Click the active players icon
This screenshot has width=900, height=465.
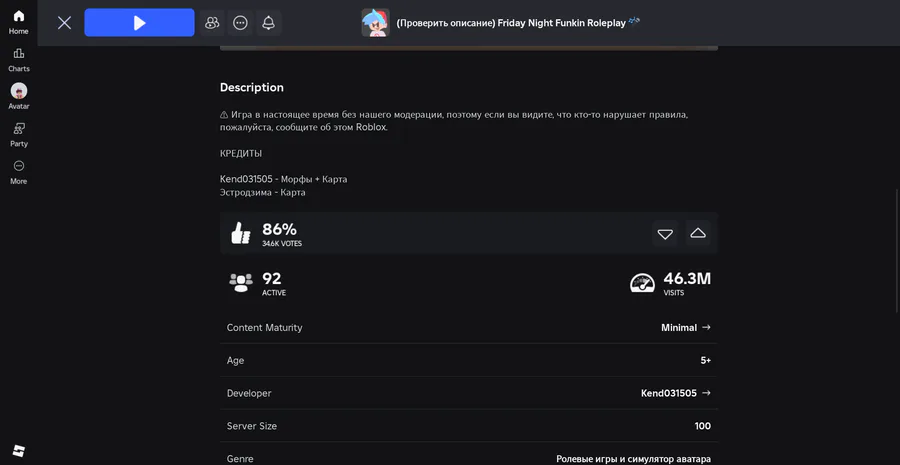[240, 283]
